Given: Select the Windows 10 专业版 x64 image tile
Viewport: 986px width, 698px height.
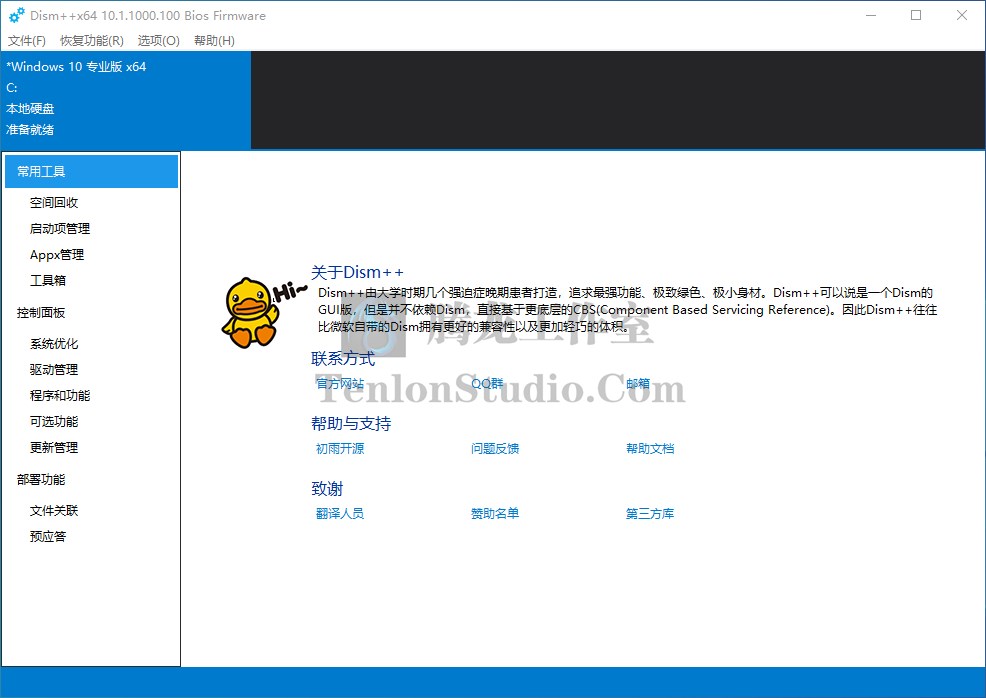Looking at the screenshot, I should [x=126, y=100].
